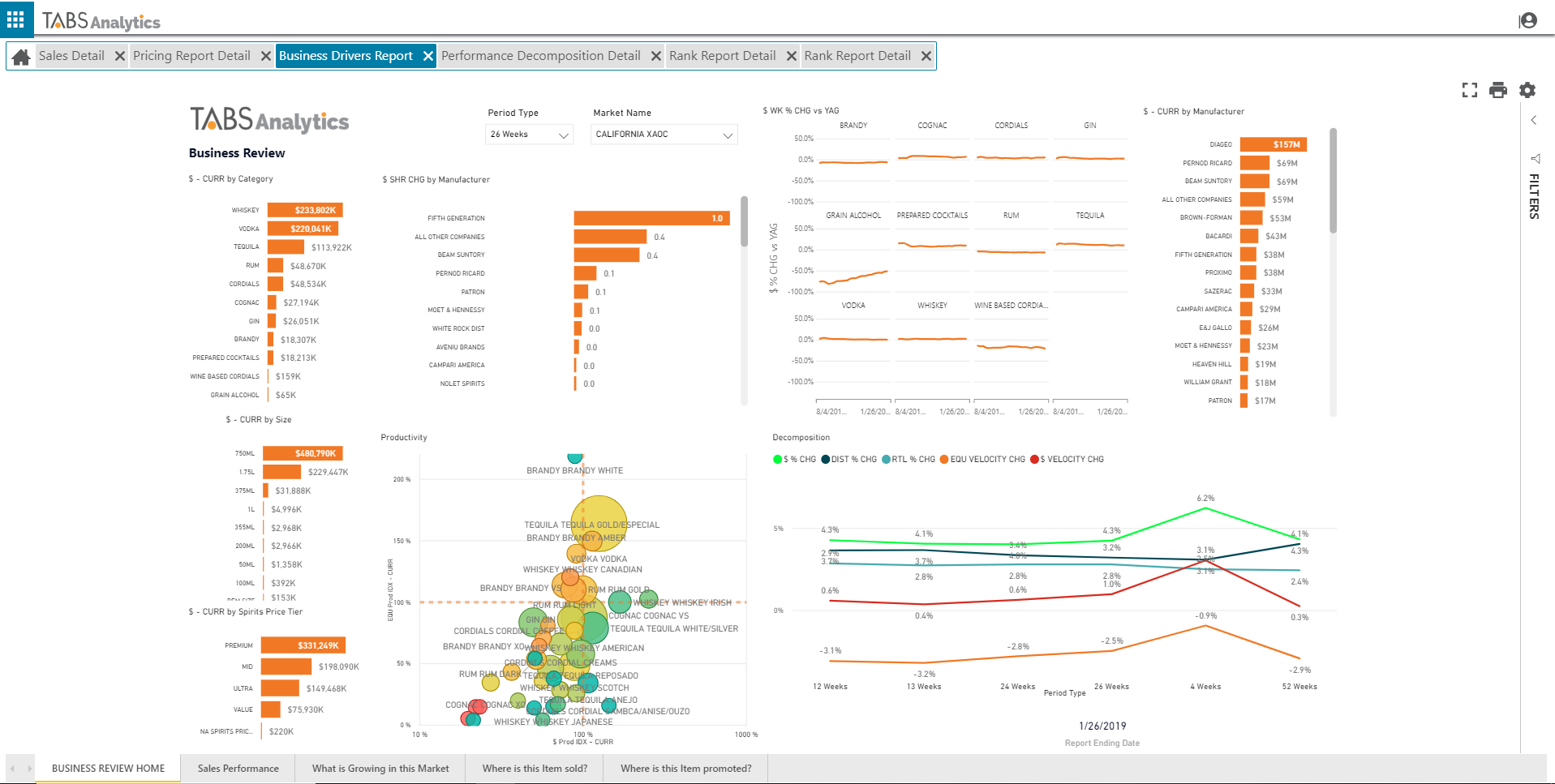Image resolution: width=1555 pixels, height=784 pixels.
Task: Click the 52 Weeks axis label
Action: point(1299,687)
